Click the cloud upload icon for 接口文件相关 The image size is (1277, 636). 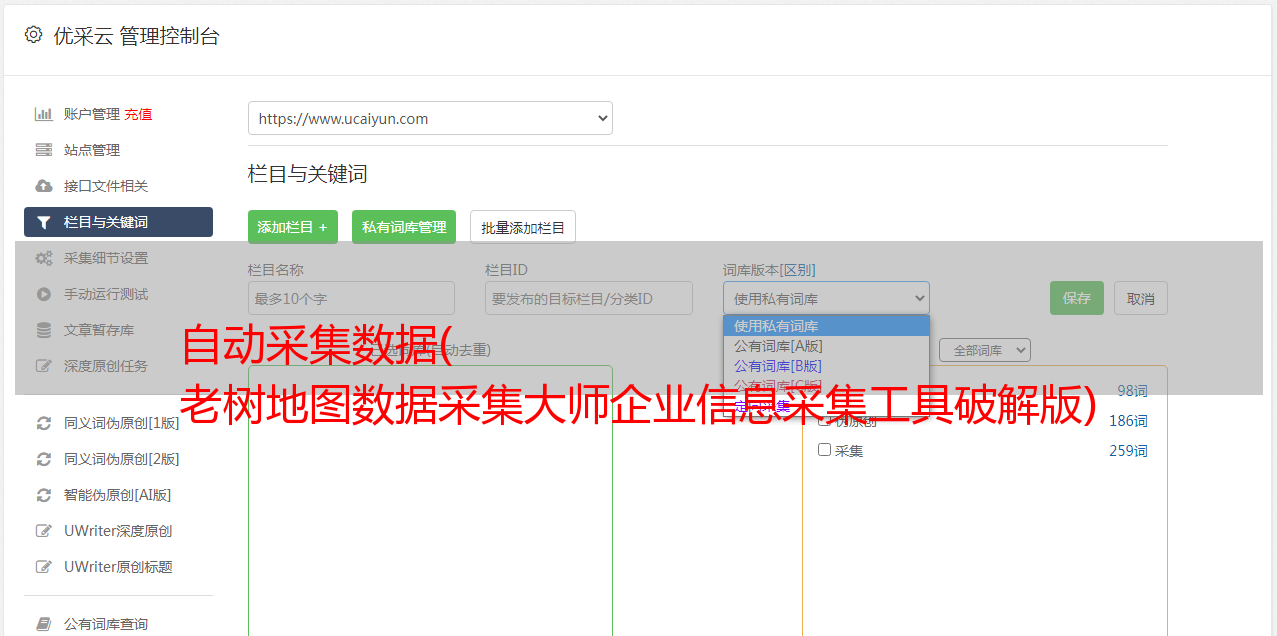coord(44,186)
